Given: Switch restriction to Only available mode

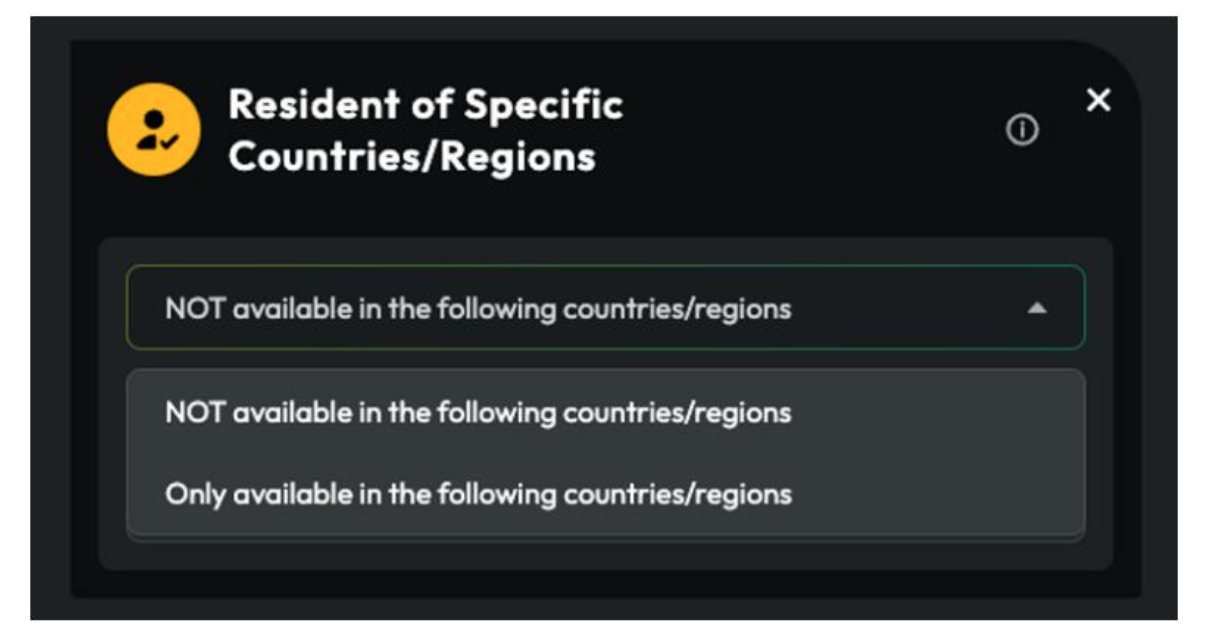Looking at the screenshot, I should pyautogui.click(x=478, y=494).
